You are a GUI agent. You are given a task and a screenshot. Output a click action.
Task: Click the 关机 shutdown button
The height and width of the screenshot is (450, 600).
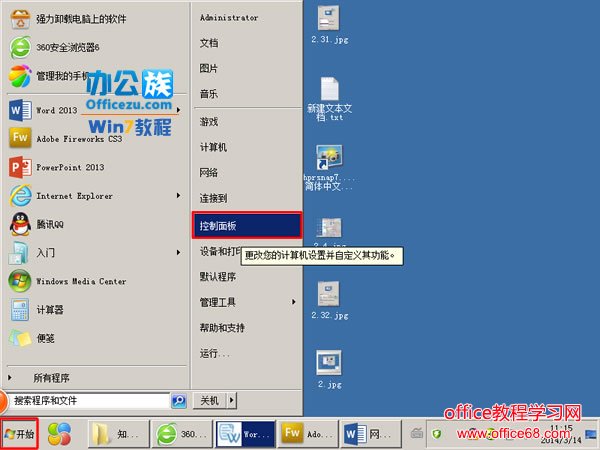[x=210, y=401]
